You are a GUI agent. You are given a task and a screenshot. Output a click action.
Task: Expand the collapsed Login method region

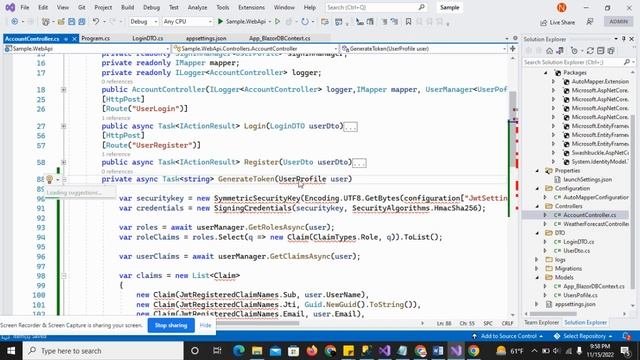point(64,126)
